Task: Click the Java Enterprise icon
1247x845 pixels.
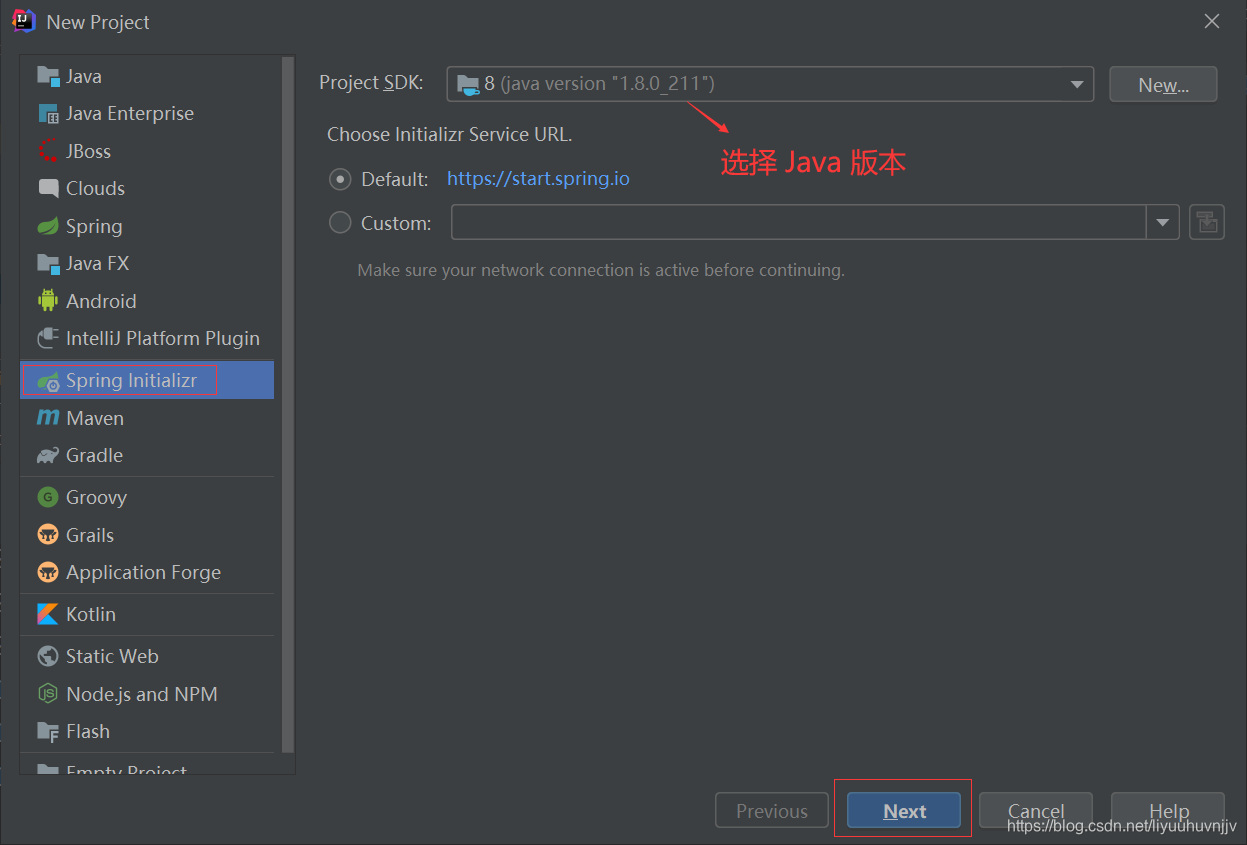Action: [x=48, y=113]
